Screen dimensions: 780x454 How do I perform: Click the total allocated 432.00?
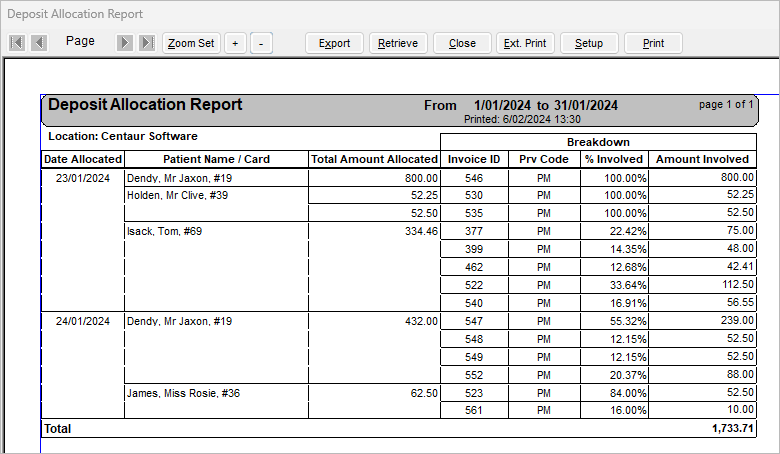click(x=421, y=321)
